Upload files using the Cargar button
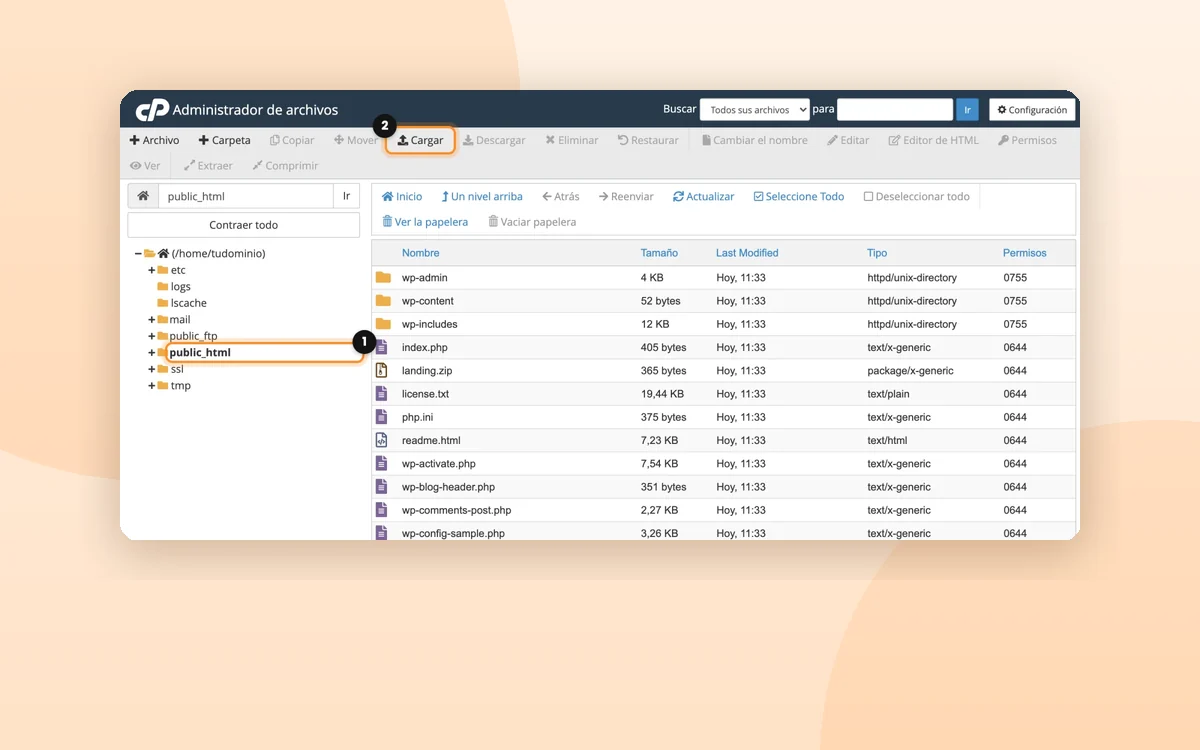 (x=420, y=140)
